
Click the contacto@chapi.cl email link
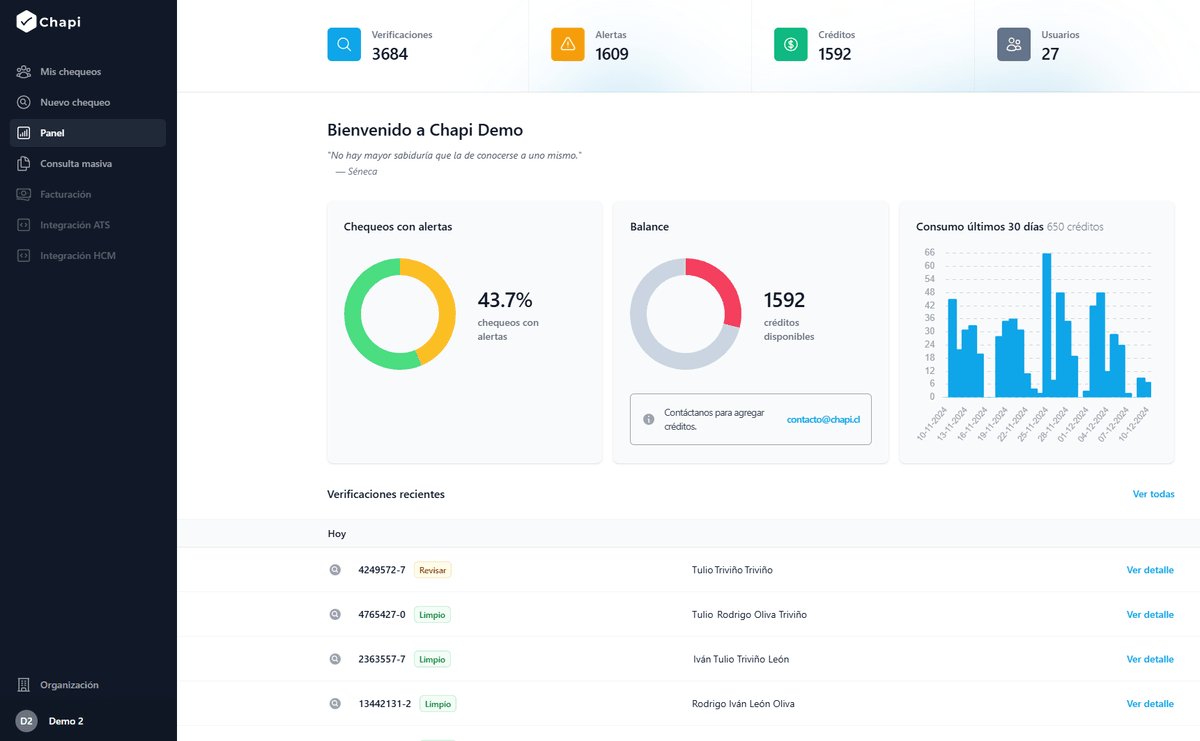click(823, 419)
